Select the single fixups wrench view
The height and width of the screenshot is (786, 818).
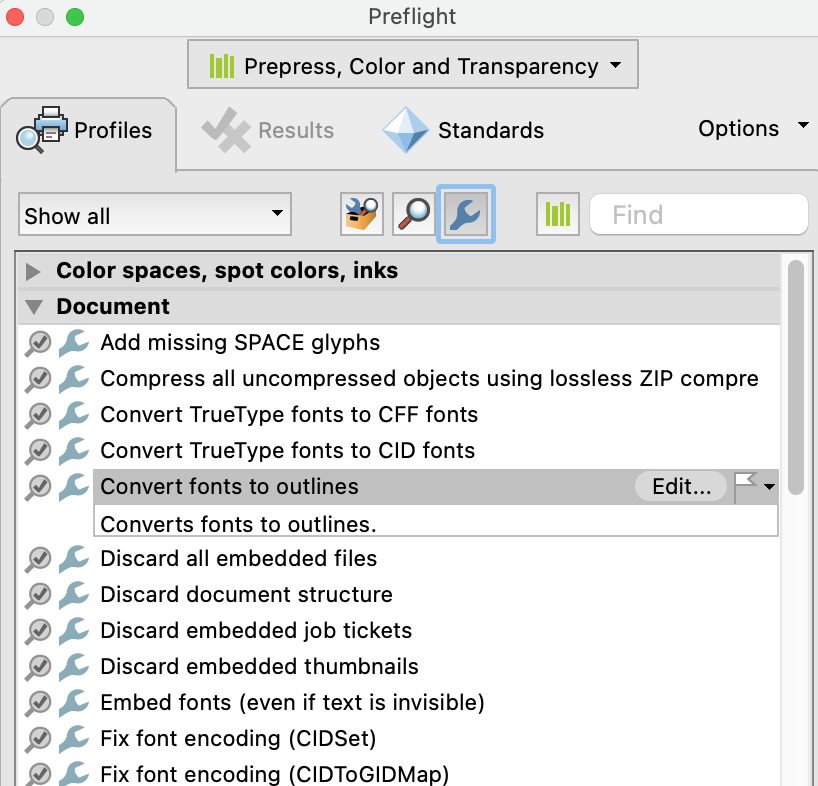(x=464, y=214)
